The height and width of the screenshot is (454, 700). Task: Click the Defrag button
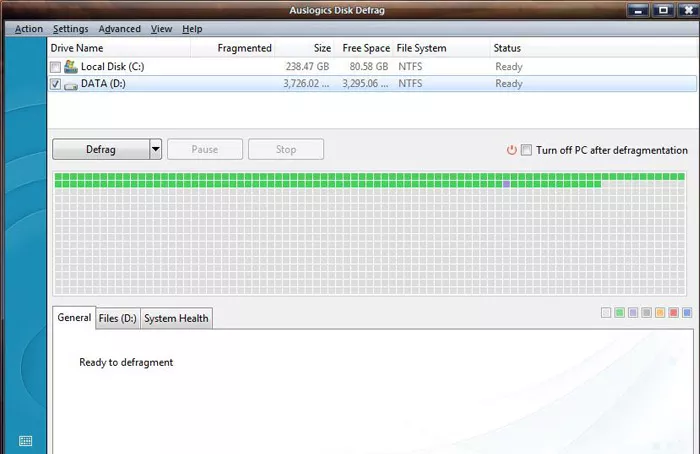tap(101, 149)
